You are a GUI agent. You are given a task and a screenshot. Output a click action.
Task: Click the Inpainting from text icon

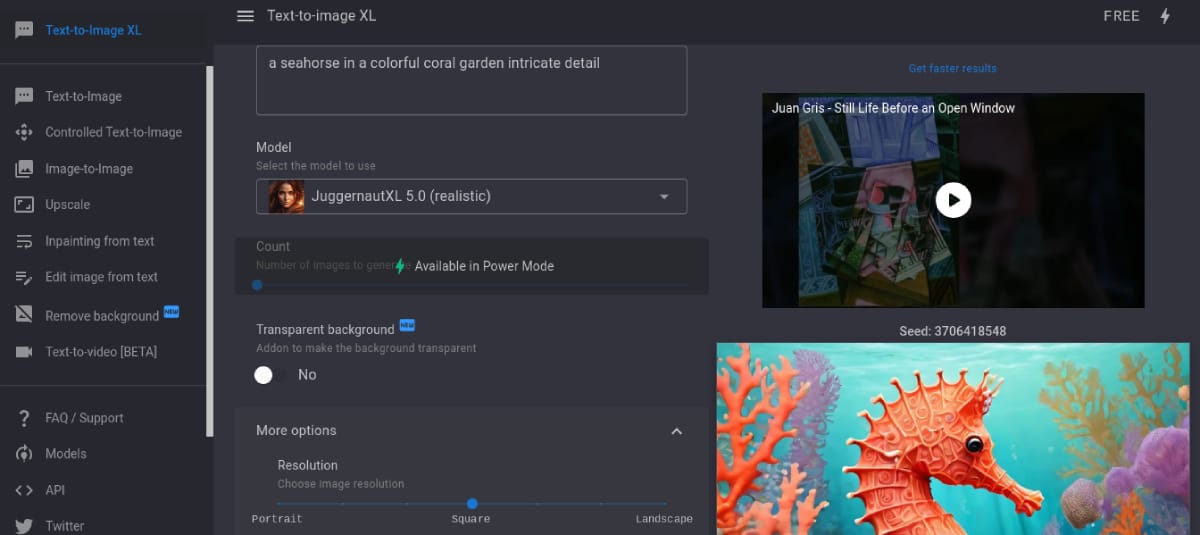(x=24, y=241)
